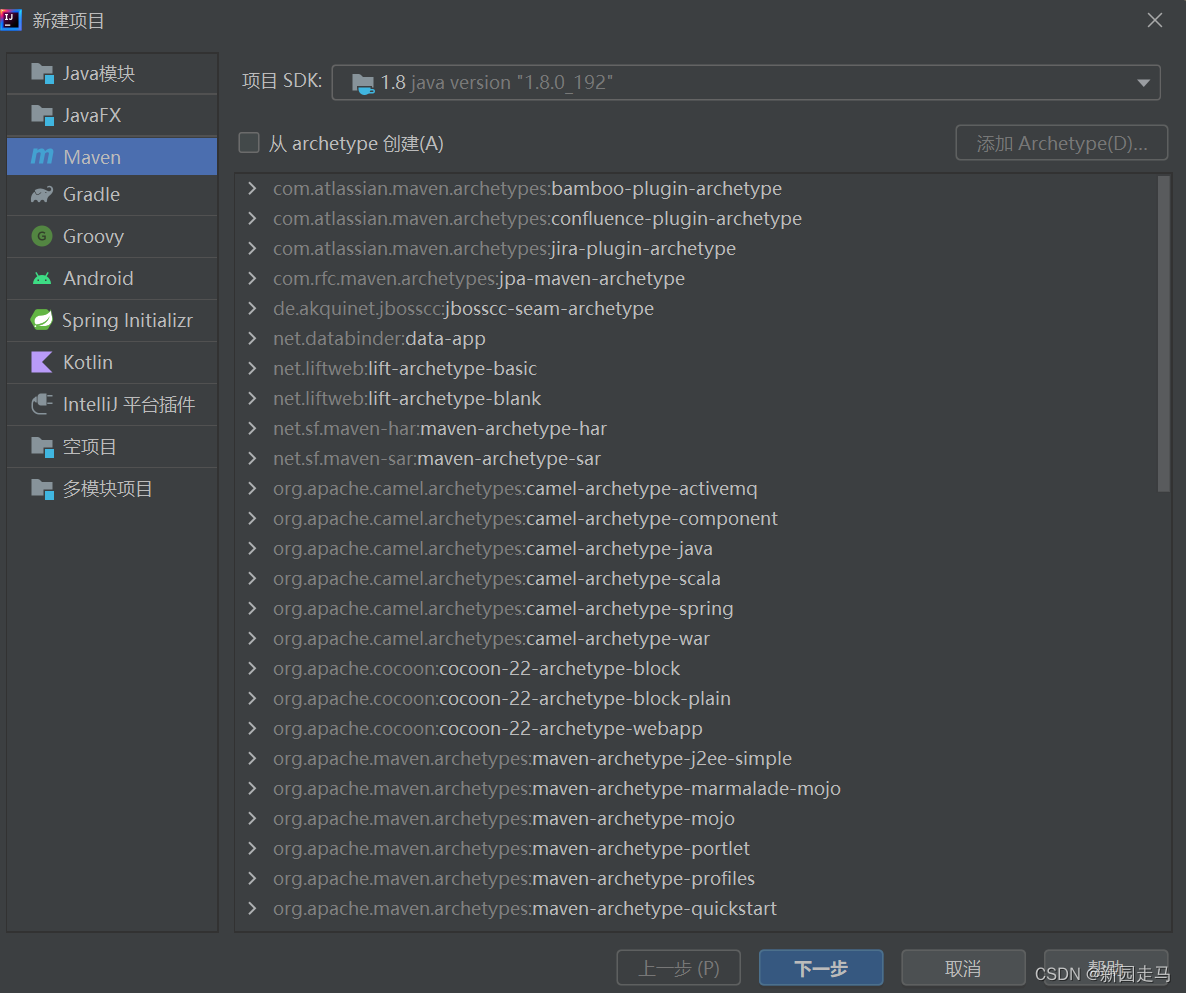The image size is (1186, 993).
Task: Click the IntelliJ 平台插件 plug icon
Action: (x=42, y=404)
